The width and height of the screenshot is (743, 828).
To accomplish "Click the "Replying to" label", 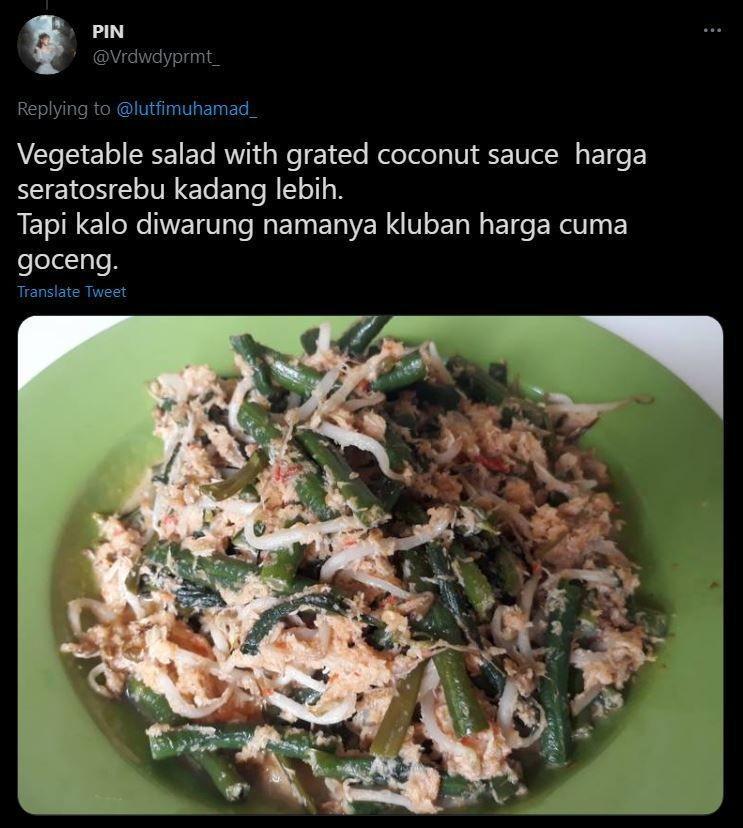I will click(64, 109).
